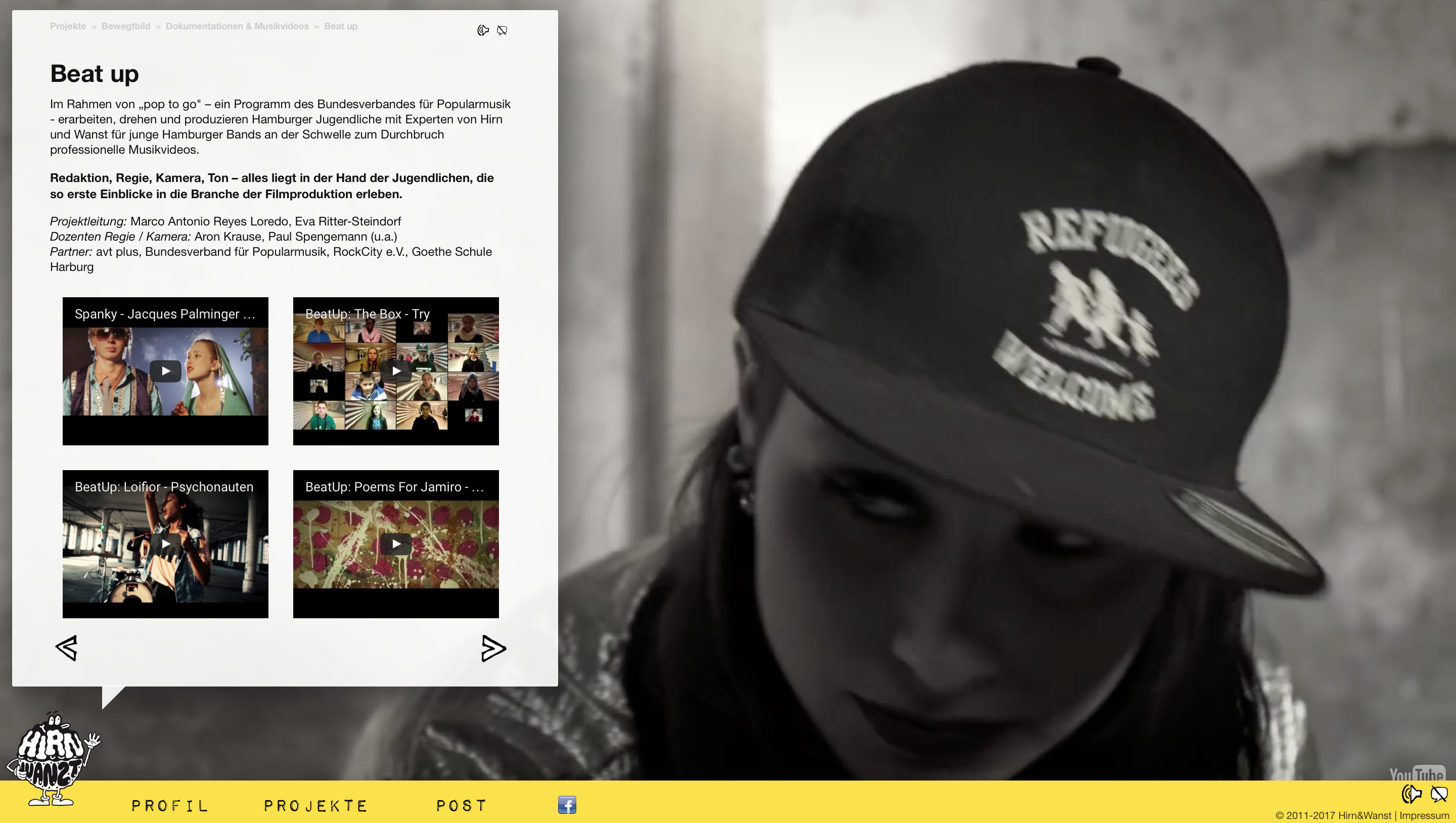Click Dokumentationen & Musikvideos breadcrumb

[238, 26]
